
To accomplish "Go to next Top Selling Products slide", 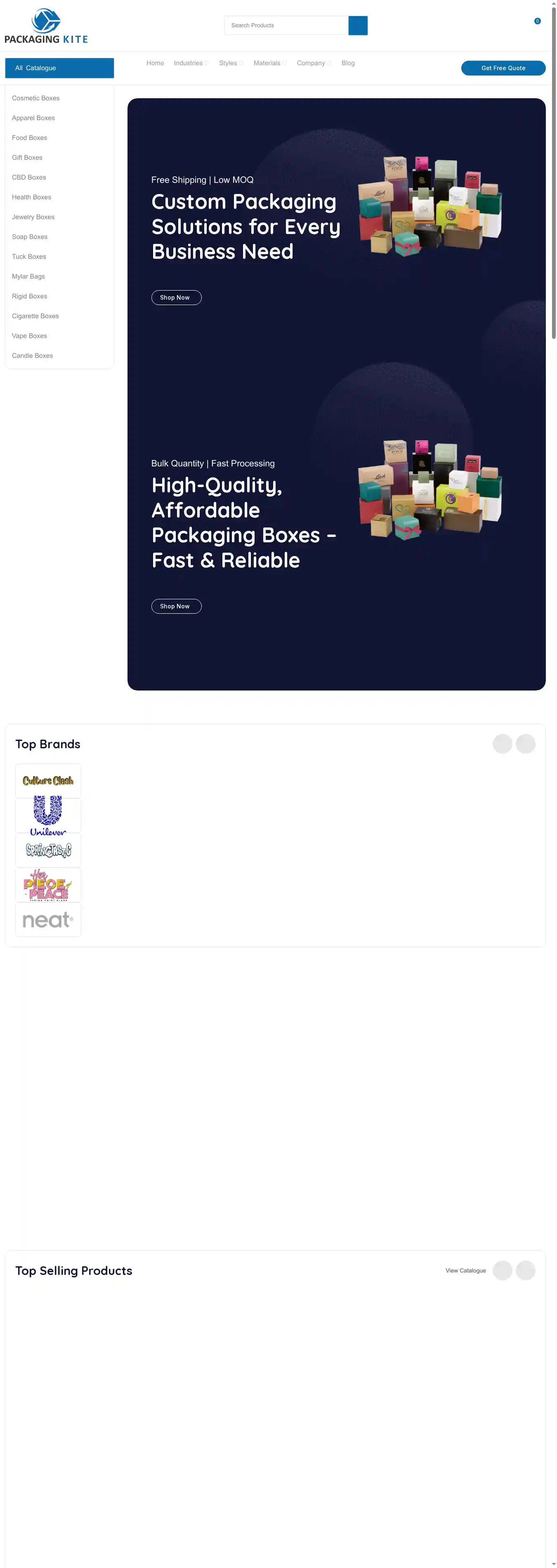I will click(x=525, y=1270).
